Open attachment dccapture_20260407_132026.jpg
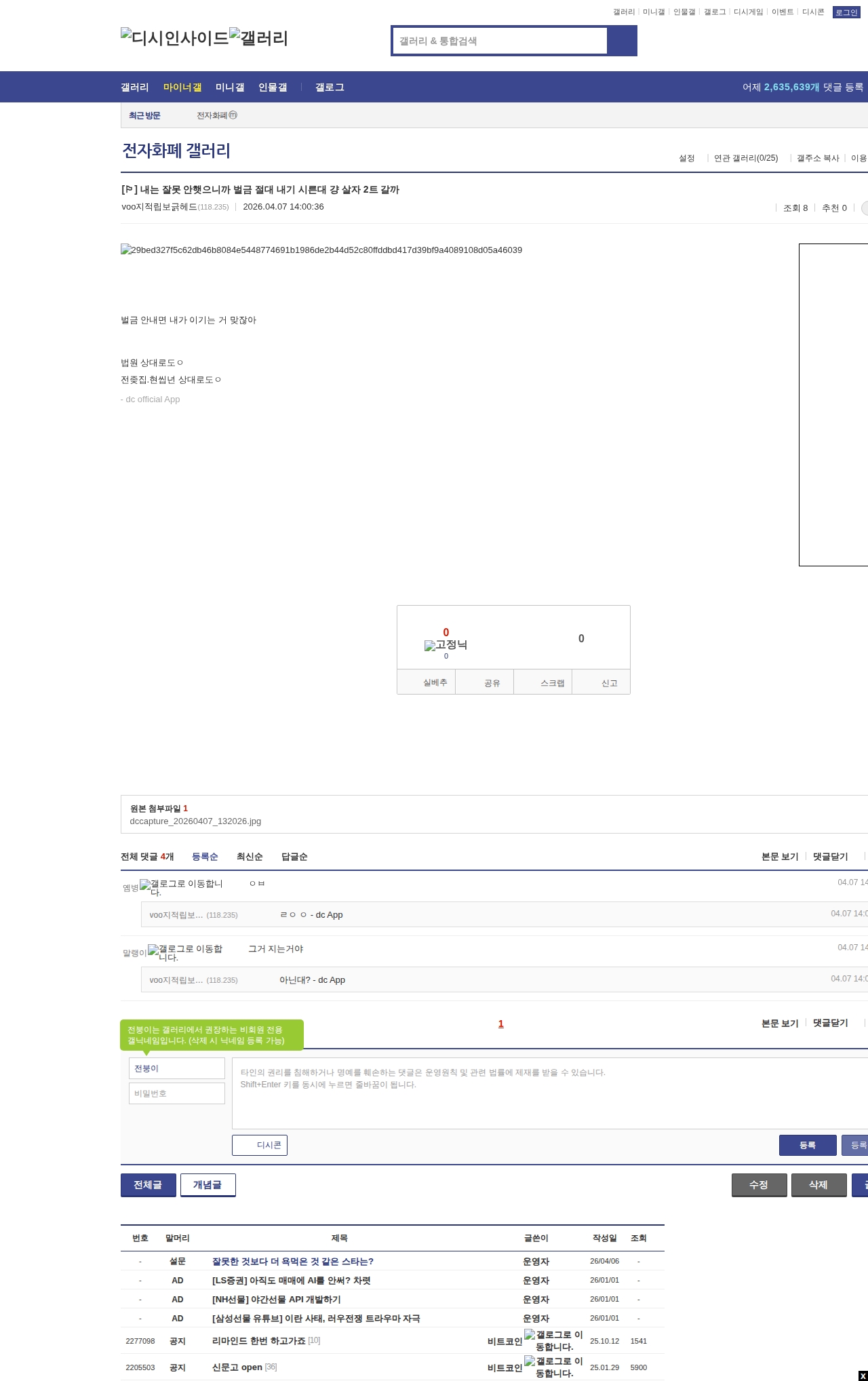 [x=195, y=821]
